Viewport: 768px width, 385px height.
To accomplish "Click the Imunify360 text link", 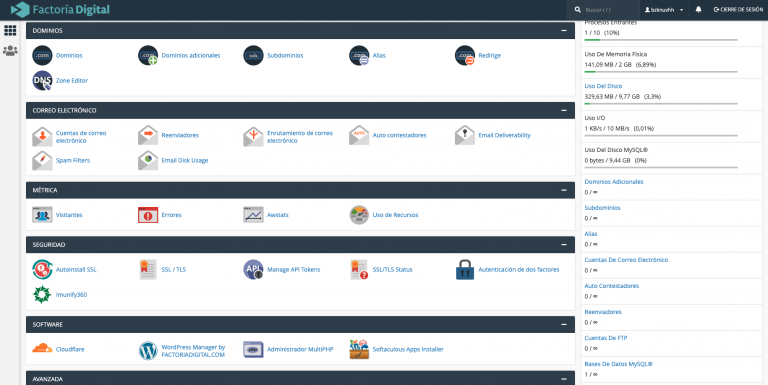I will pos(71,294).
